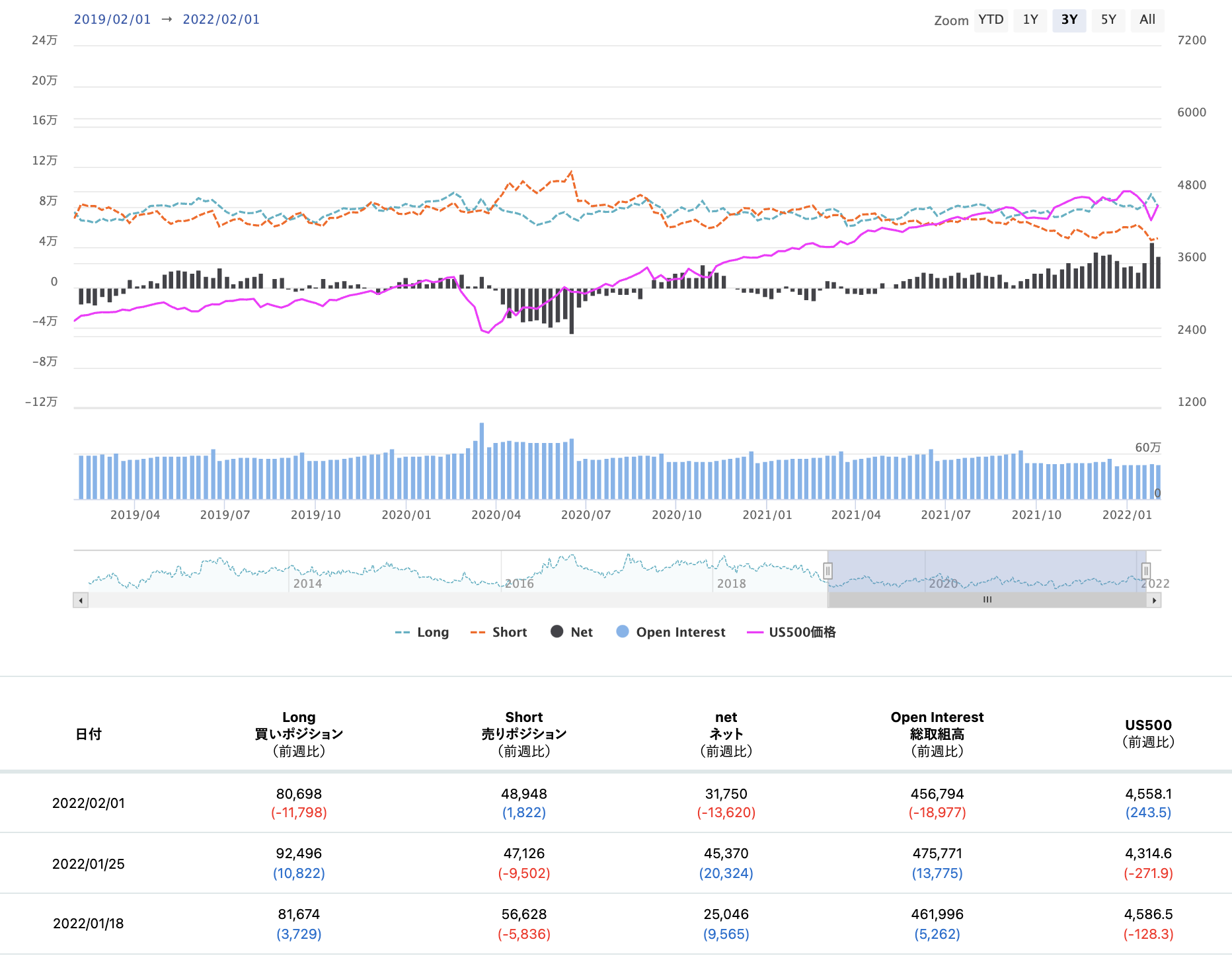
Task: Click the 2018 label in navigator
Action: click(x=732, y=584)
